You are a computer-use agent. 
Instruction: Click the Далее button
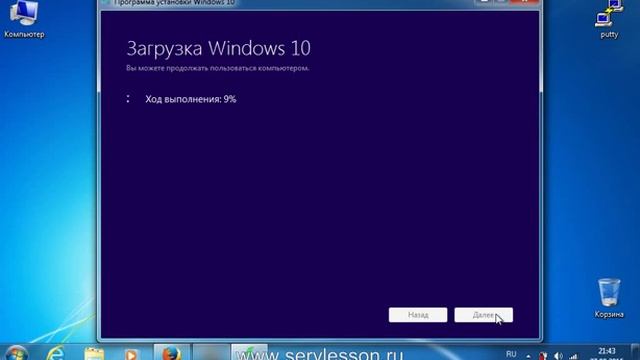[484, 315]
